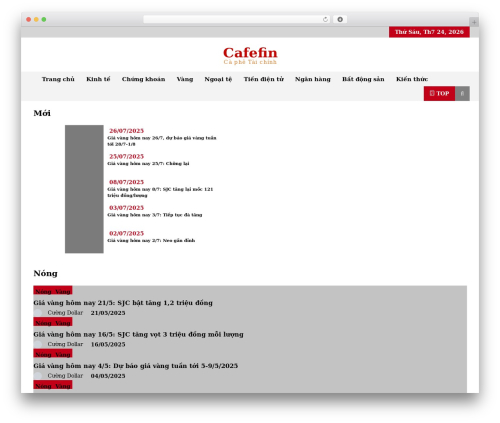Click the 16/05/2025 date text
Image resolution: width=500 pixels, height=423 pixels.
(x=108, y=344)
